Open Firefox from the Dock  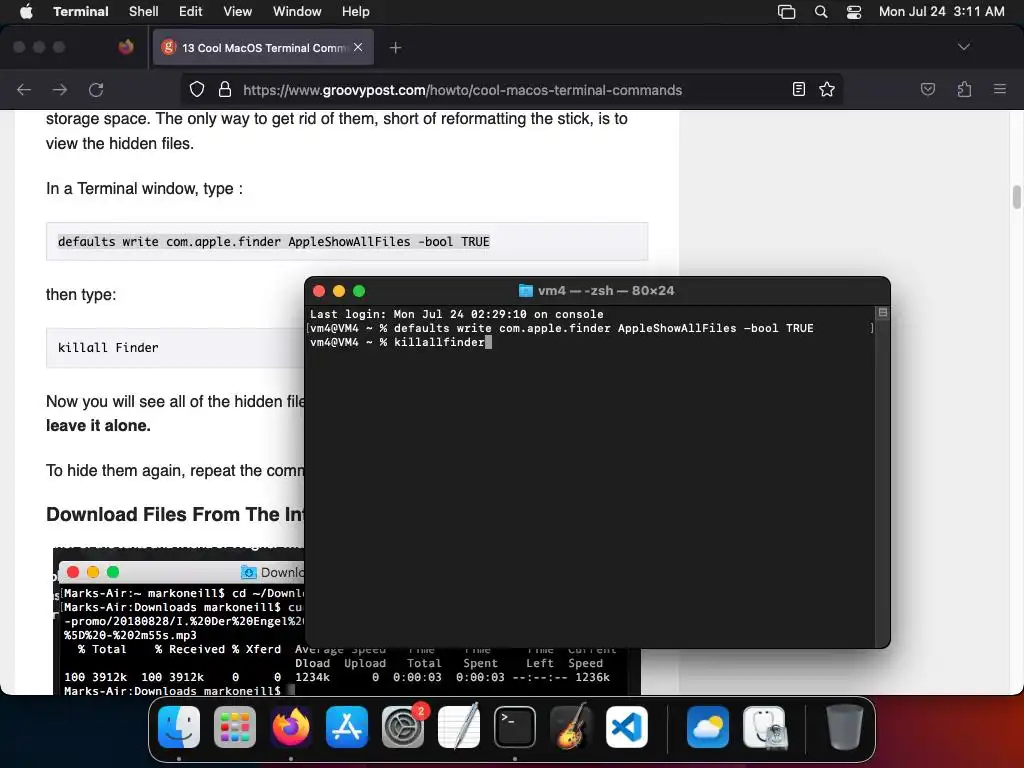click(x=291, y=727)
